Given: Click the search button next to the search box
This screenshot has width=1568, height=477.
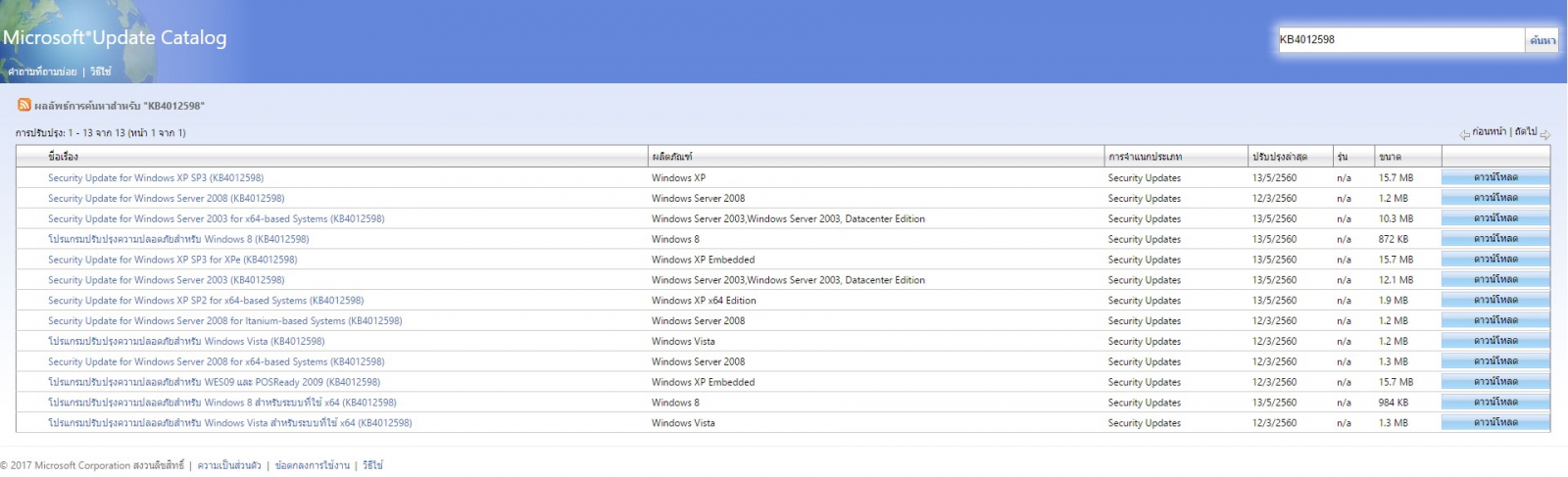Looking at the screenshot, I should (1543, 40).
